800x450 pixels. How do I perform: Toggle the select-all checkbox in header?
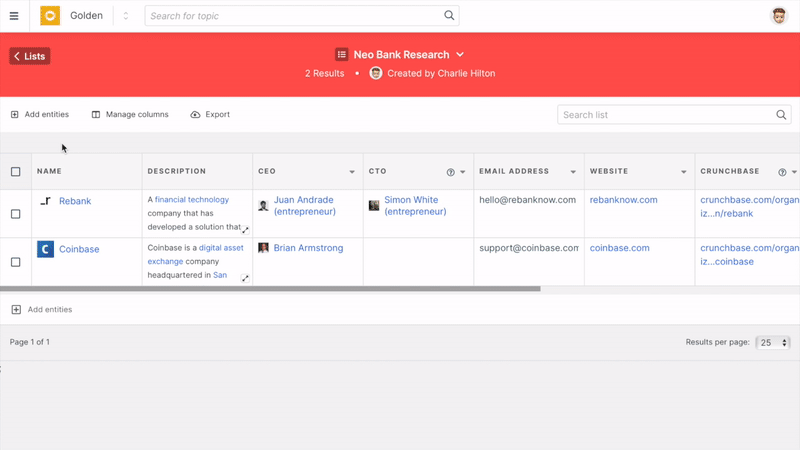(16, 171)
